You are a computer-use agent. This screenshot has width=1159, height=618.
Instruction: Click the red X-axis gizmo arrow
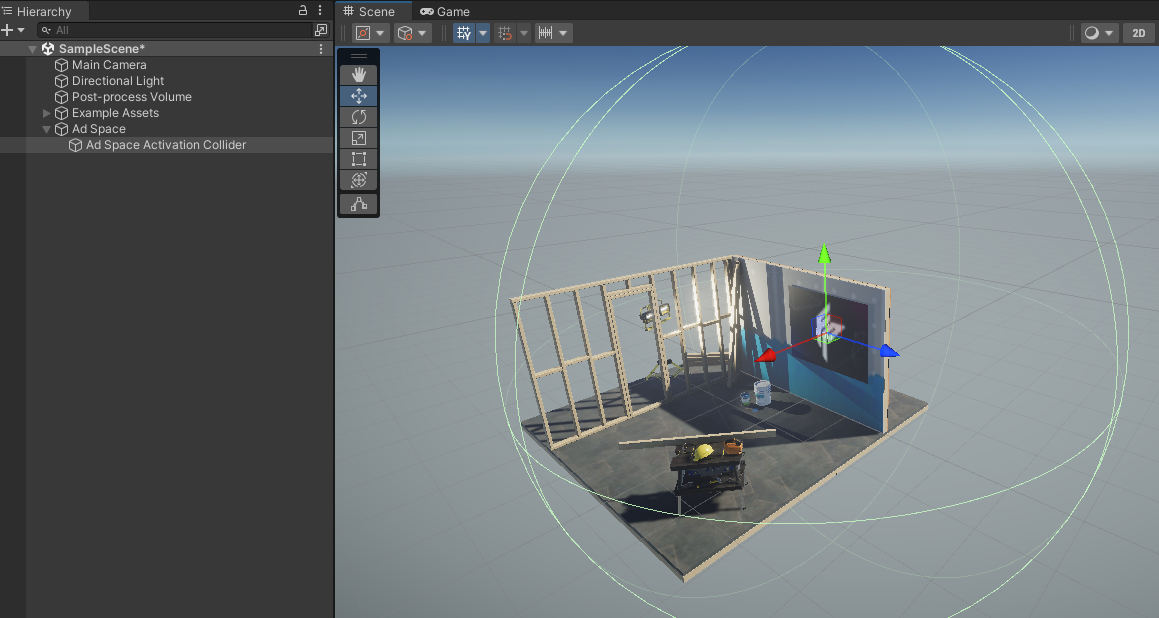point(766,356)
